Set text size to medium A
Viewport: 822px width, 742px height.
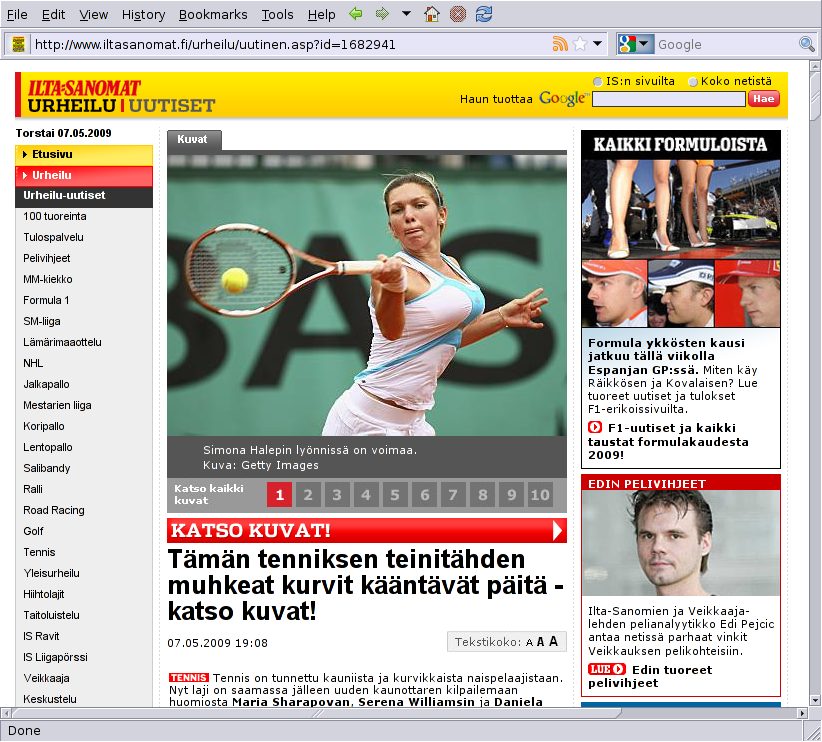(540, 642)
